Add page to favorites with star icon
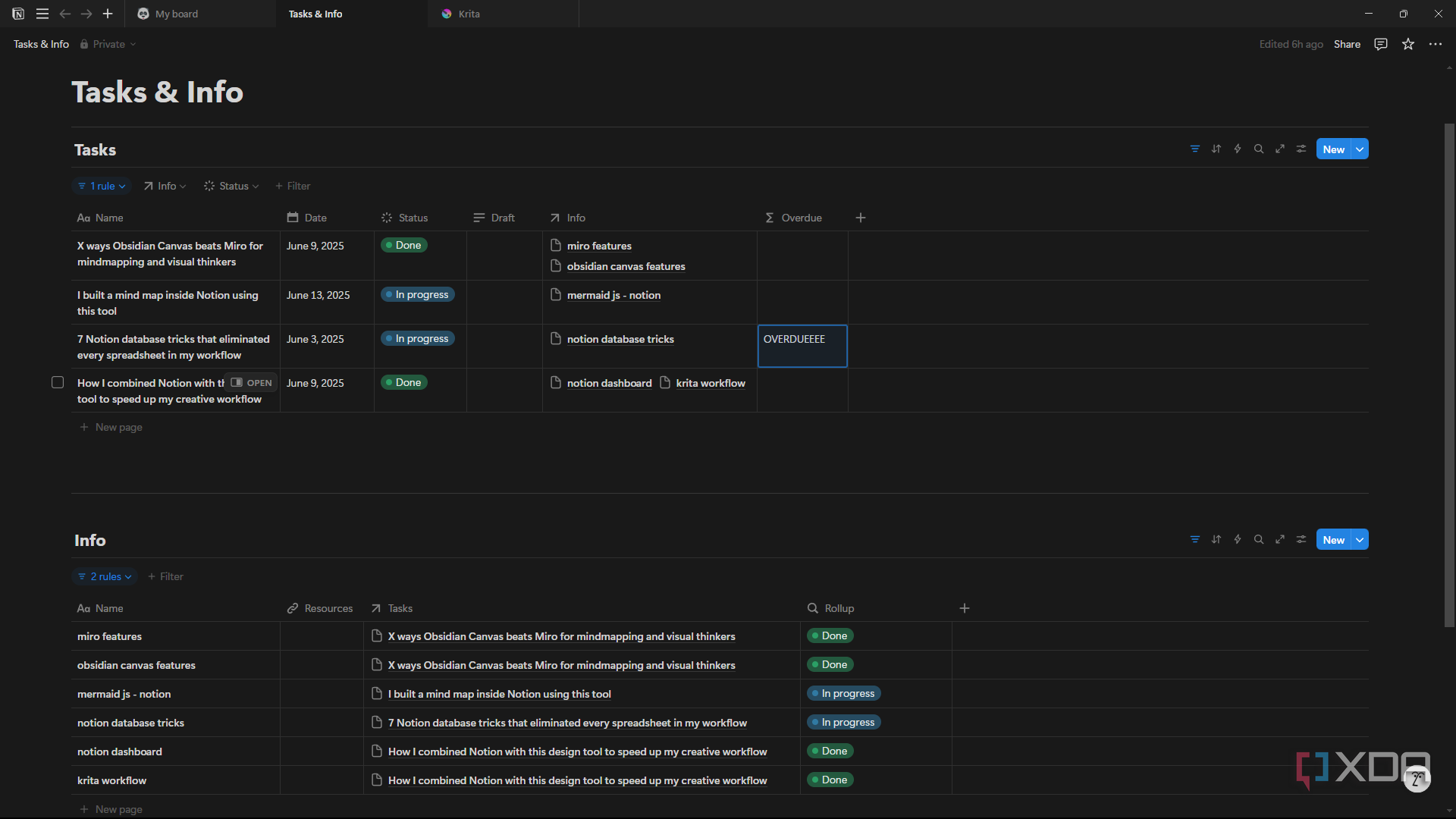This screenshot has width=1456, height=819. (1408, 44)
